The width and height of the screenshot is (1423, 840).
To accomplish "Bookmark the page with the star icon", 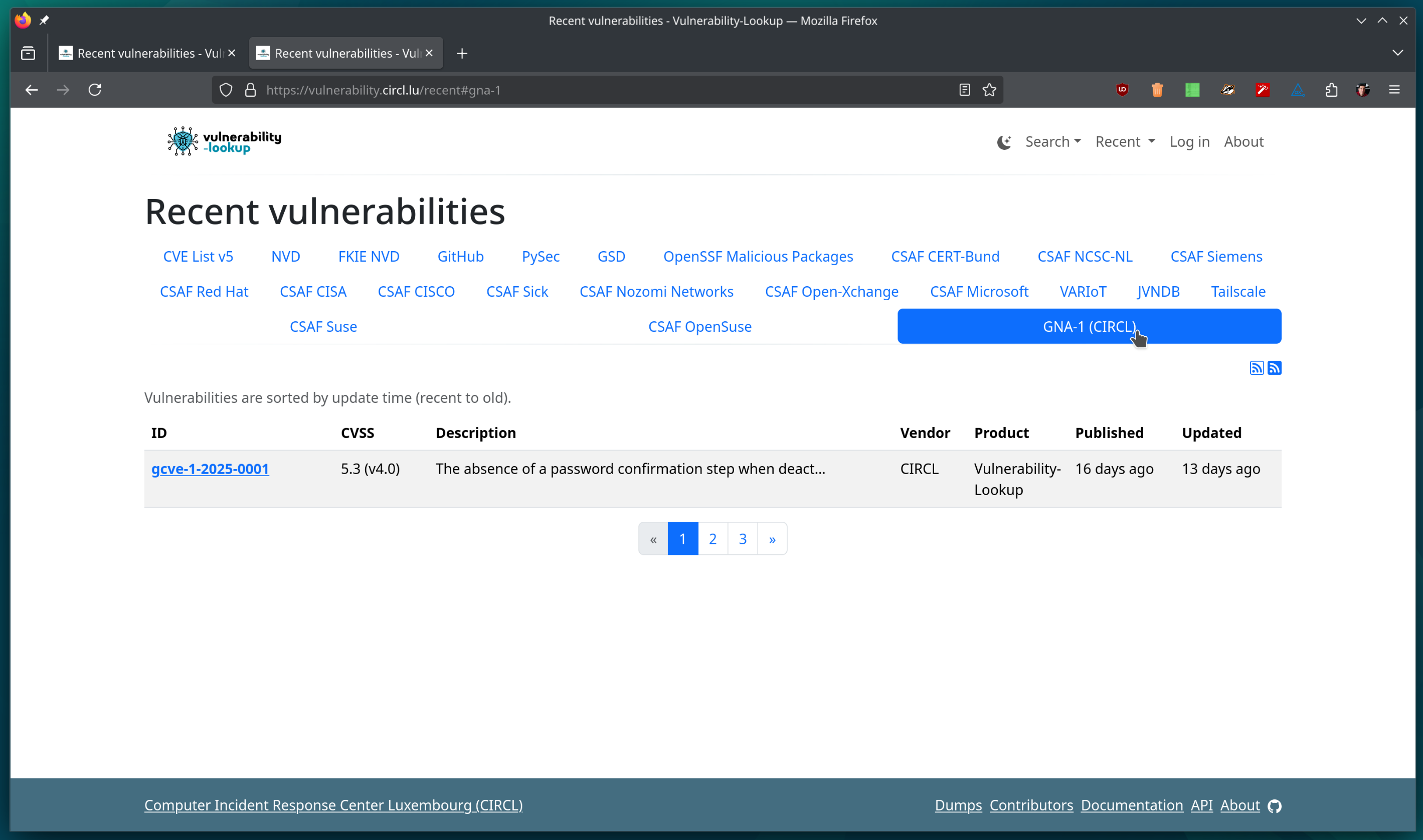I will coord(989,89).
